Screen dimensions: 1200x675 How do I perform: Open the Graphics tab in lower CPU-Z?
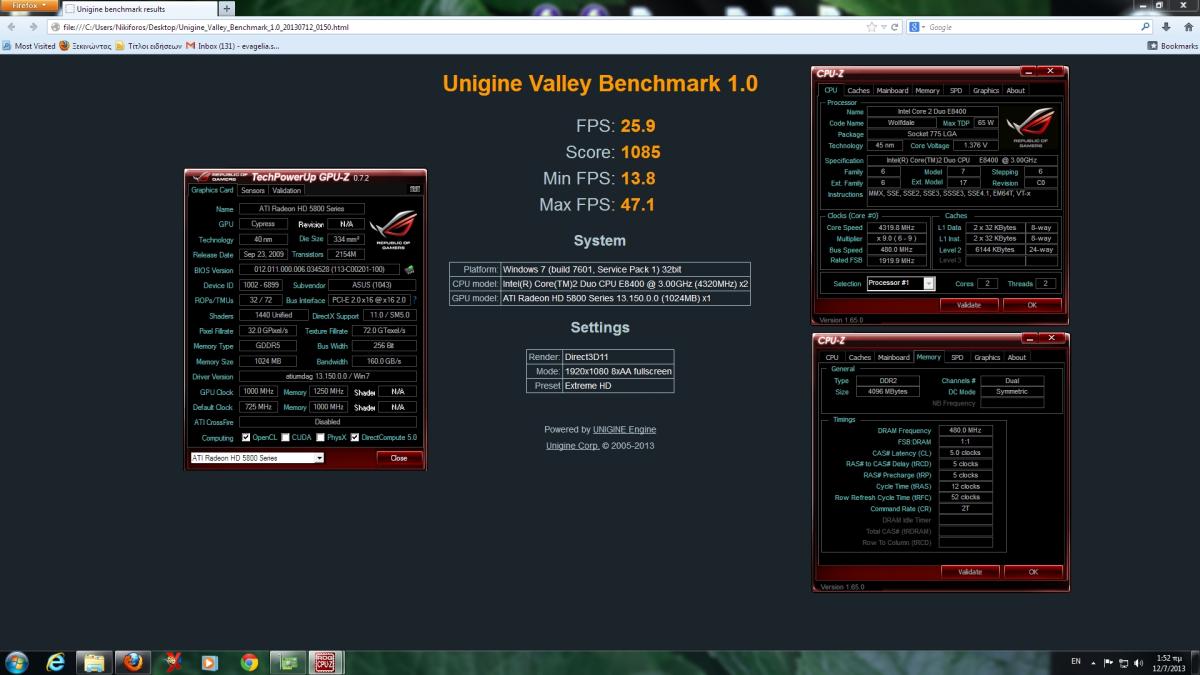coord(987,357)
